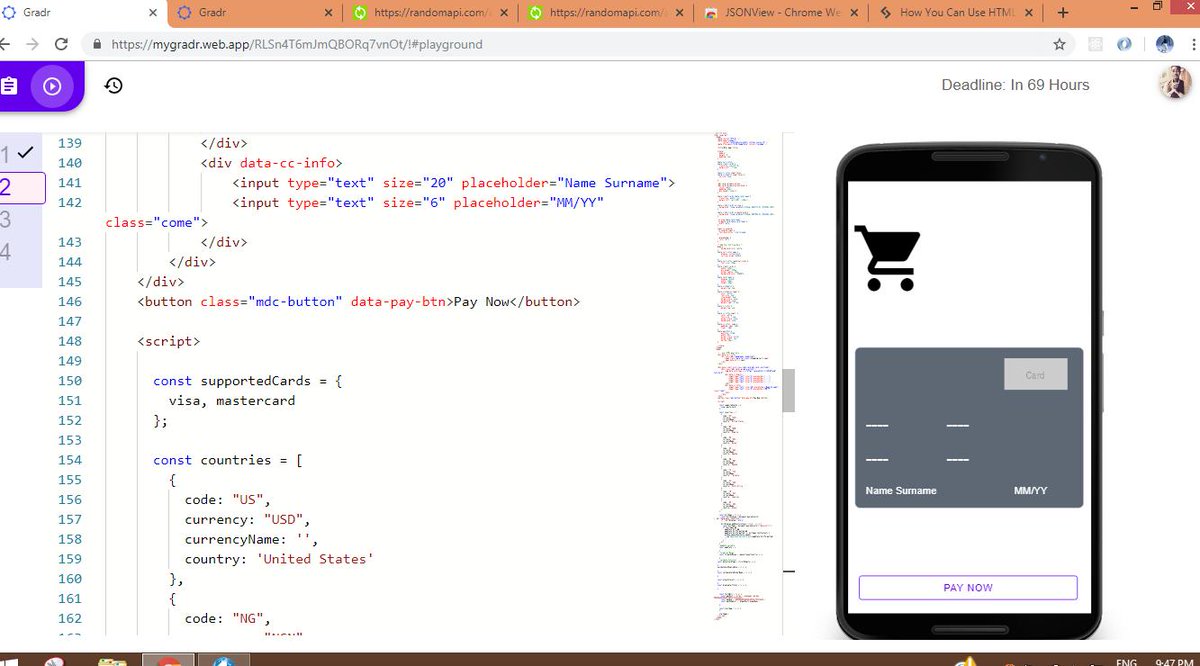
Task: Open the instructions clipboard icon in Gradr
Action: pyautogui.click(x=9, y=86)
